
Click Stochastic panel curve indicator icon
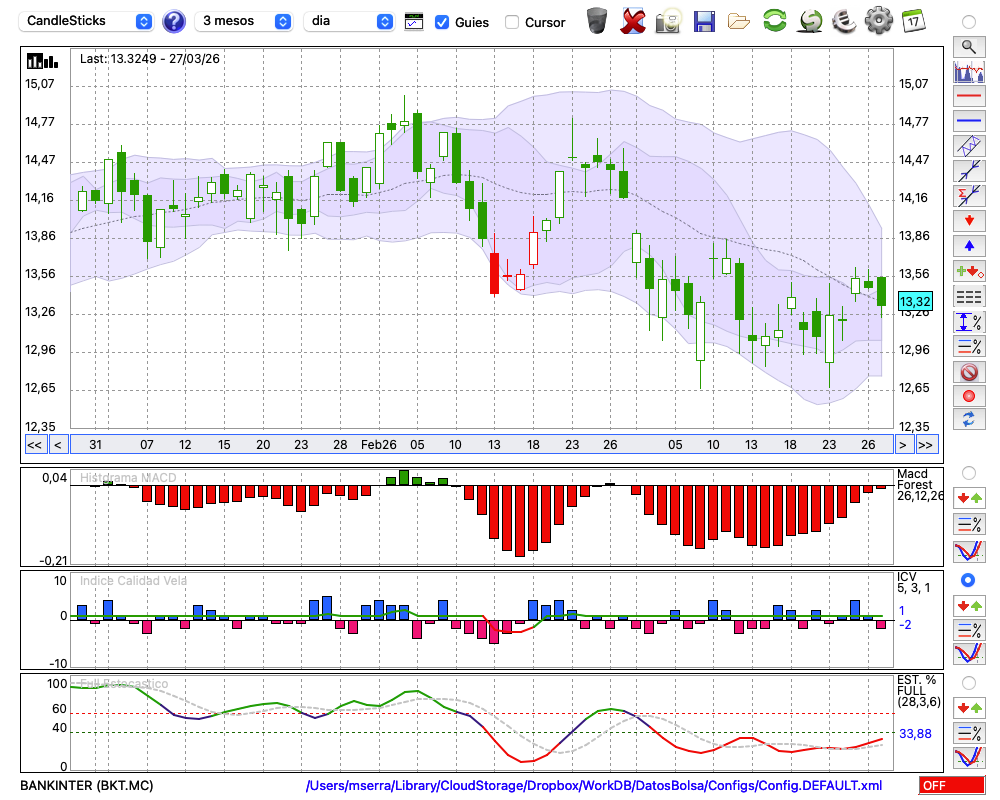coord(969,757)
